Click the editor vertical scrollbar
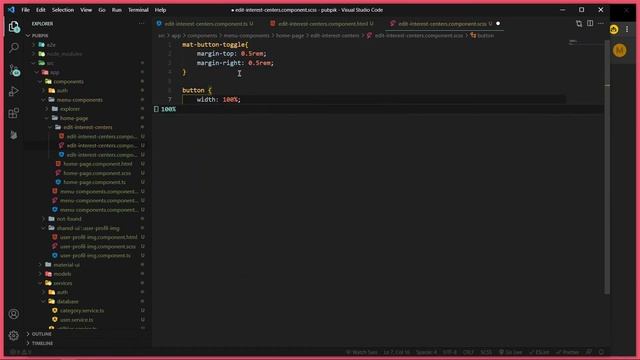Screen dimensions: 640x360 607,167
